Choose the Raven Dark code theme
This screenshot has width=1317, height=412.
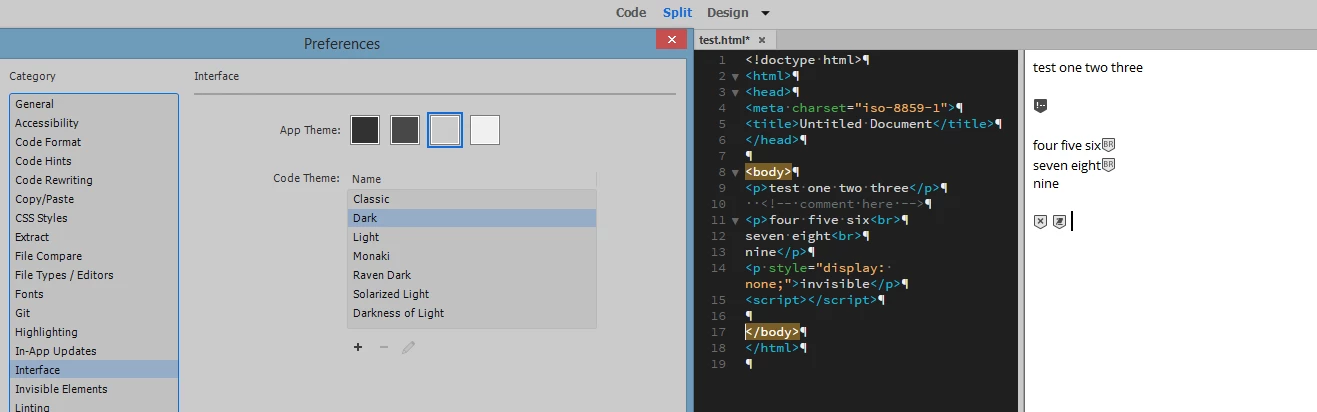471,275
